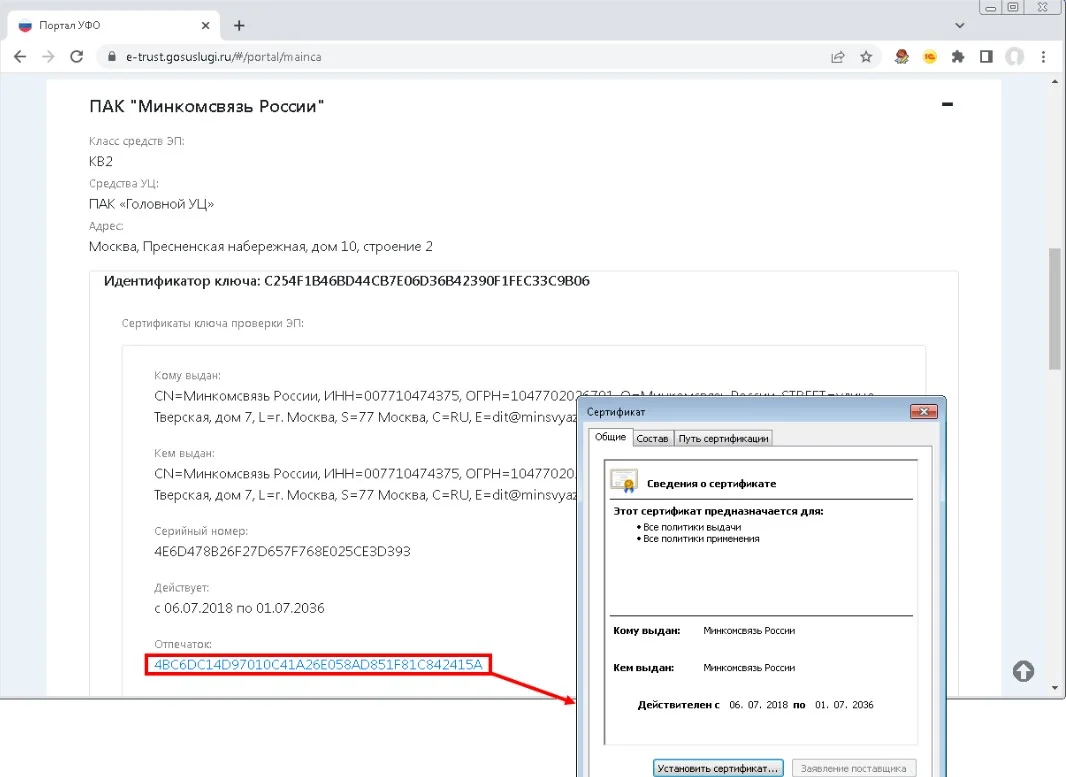Switch to the Состав tab
This screenshot has width=1066, height=777.
click(x=652, y=438)
